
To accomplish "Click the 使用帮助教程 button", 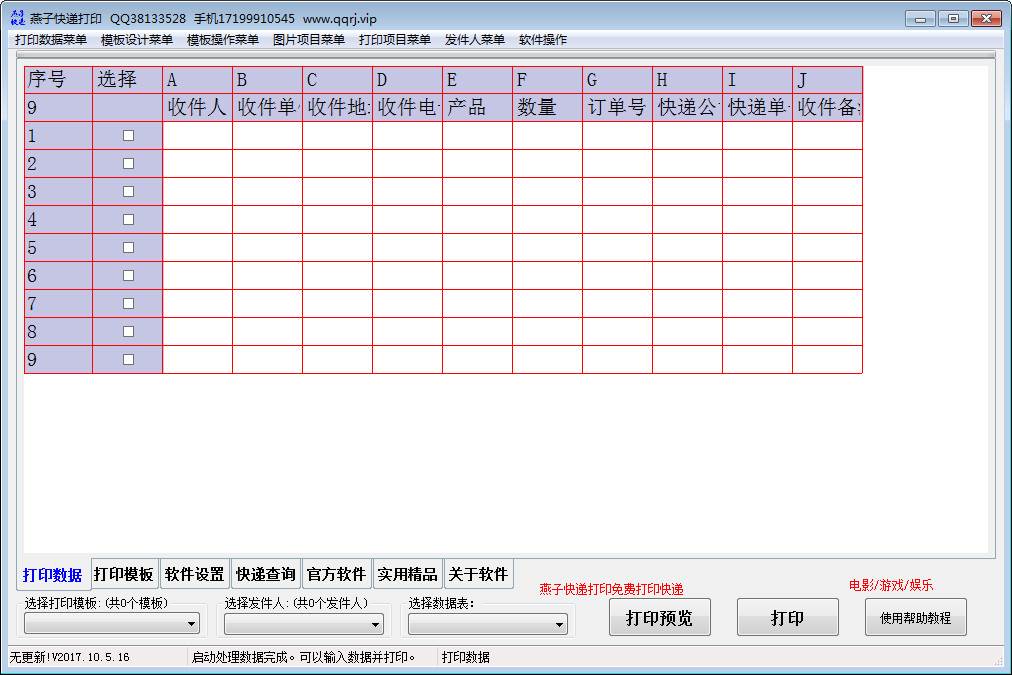I will (914, 617).
